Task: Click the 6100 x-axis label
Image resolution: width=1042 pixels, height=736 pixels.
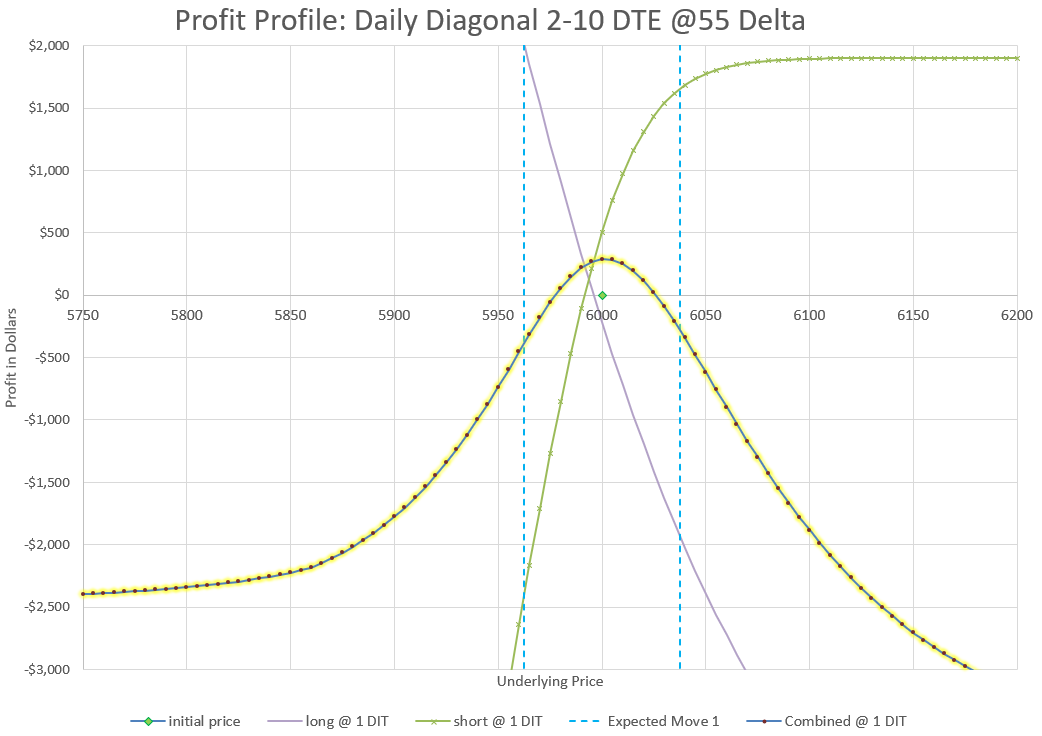Action: coord(809,316)
